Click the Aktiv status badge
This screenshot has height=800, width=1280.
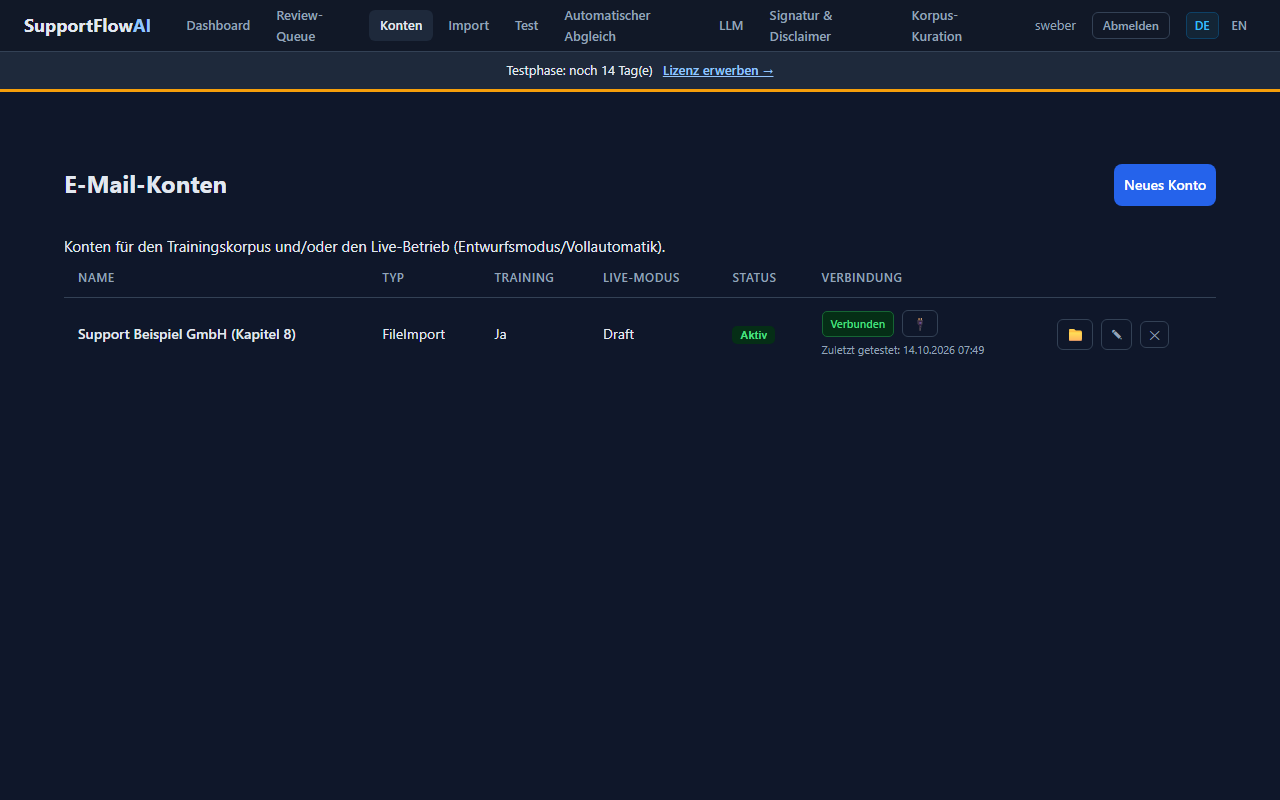754,335
